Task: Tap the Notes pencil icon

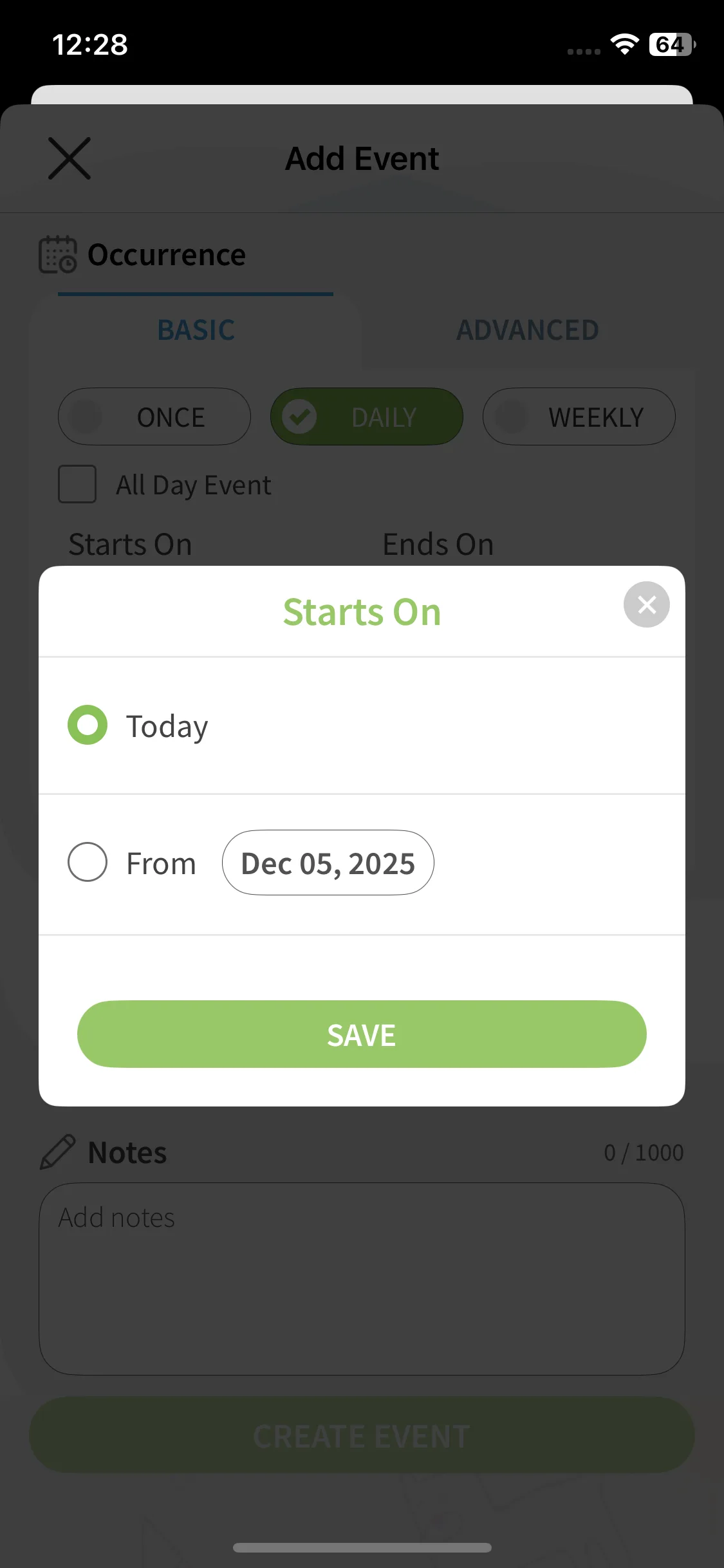Action: pyautogui.click(x=57, y=1152)
